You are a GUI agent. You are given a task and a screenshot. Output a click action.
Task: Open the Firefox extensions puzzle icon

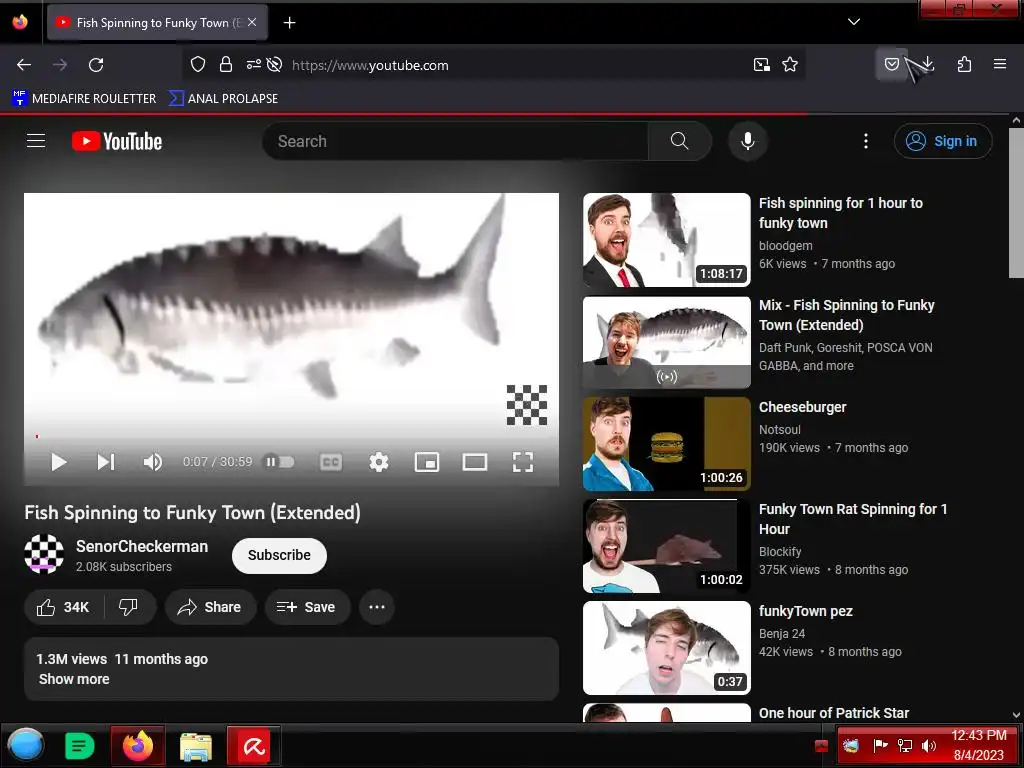pyautogui.click(x=964, y=64)
